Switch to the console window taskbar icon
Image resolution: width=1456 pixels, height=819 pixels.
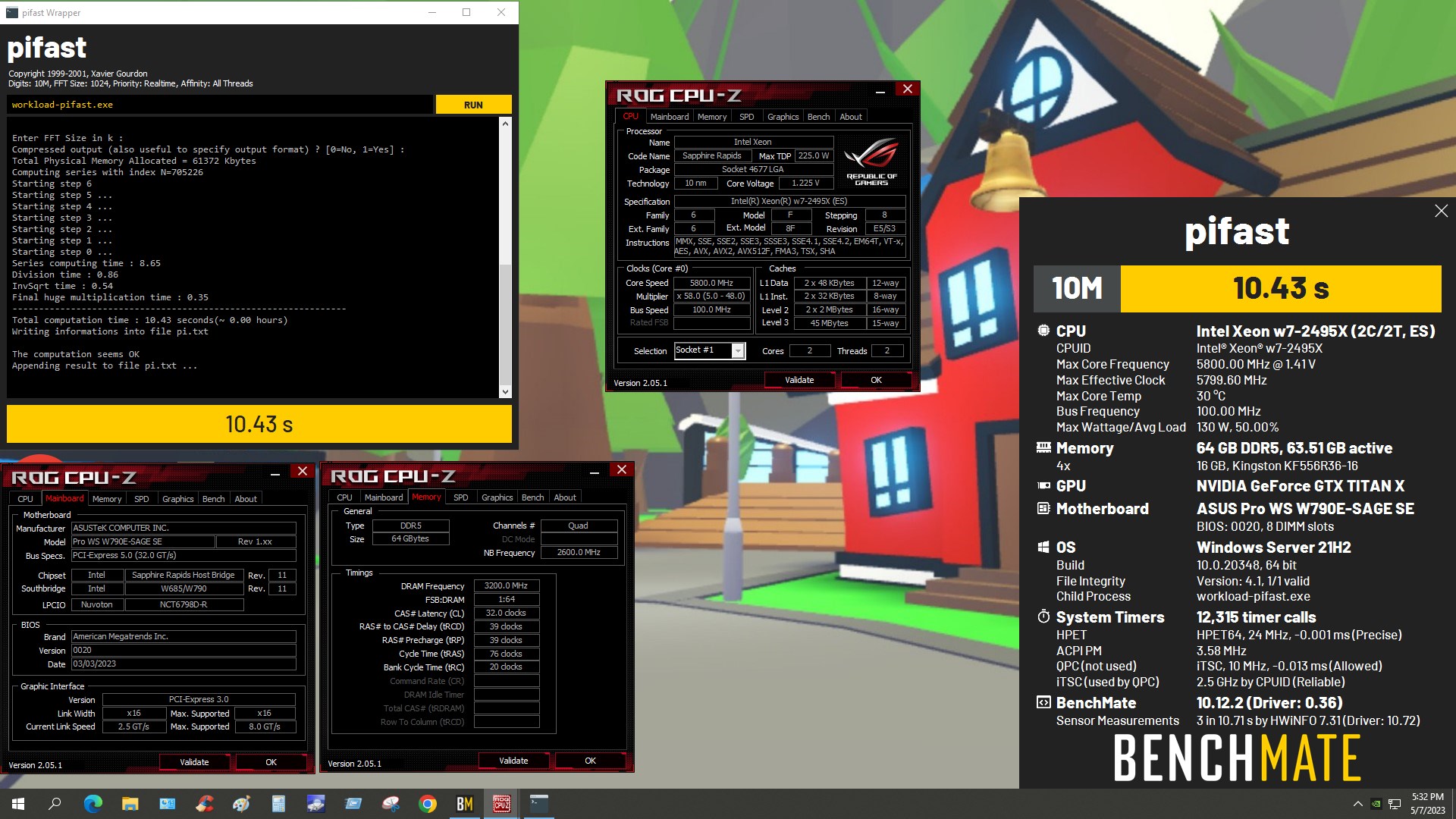pyautogui.click(x=538, y=804)
